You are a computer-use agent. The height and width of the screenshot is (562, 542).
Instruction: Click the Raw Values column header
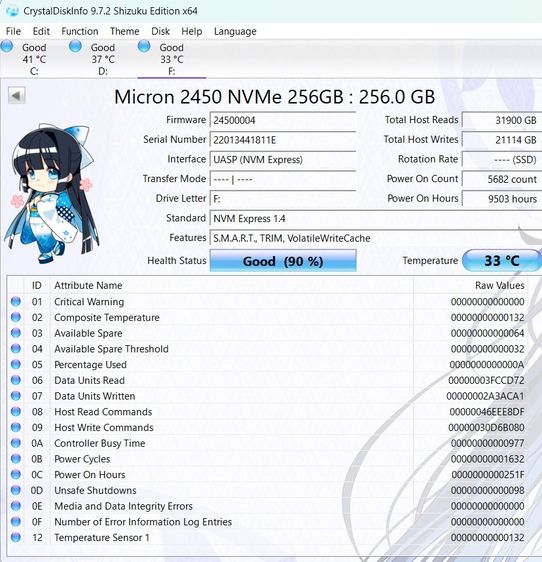470,285
